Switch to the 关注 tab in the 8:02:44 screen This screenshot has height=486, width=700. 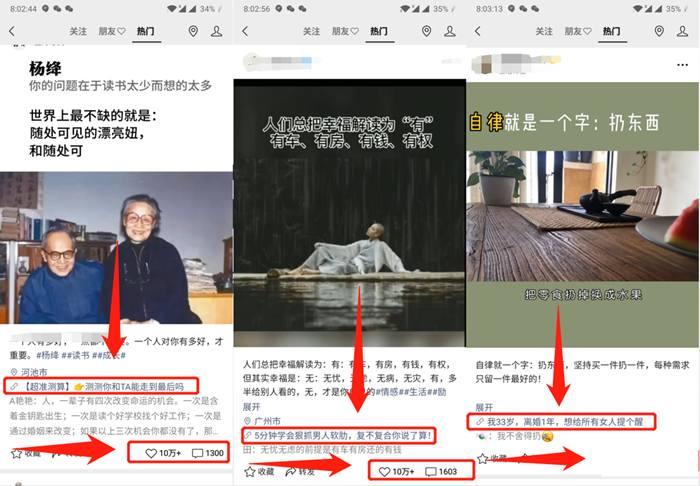(x=78, y=31)
